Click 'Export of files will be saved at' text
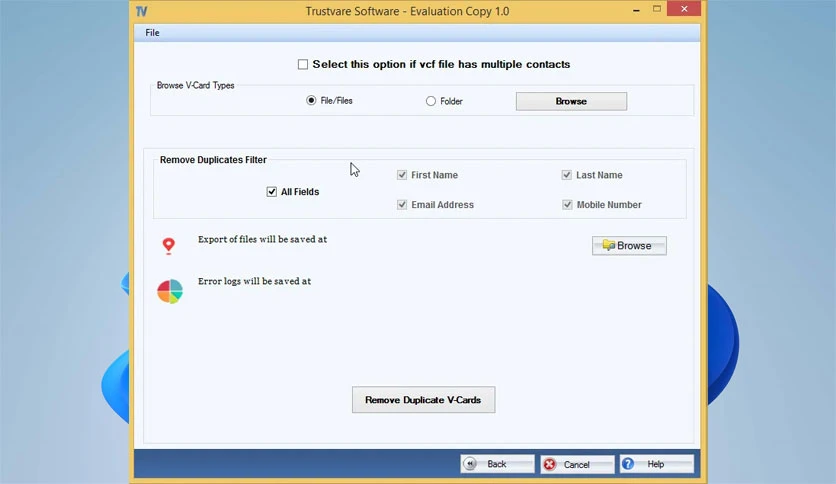 (262, 239)
